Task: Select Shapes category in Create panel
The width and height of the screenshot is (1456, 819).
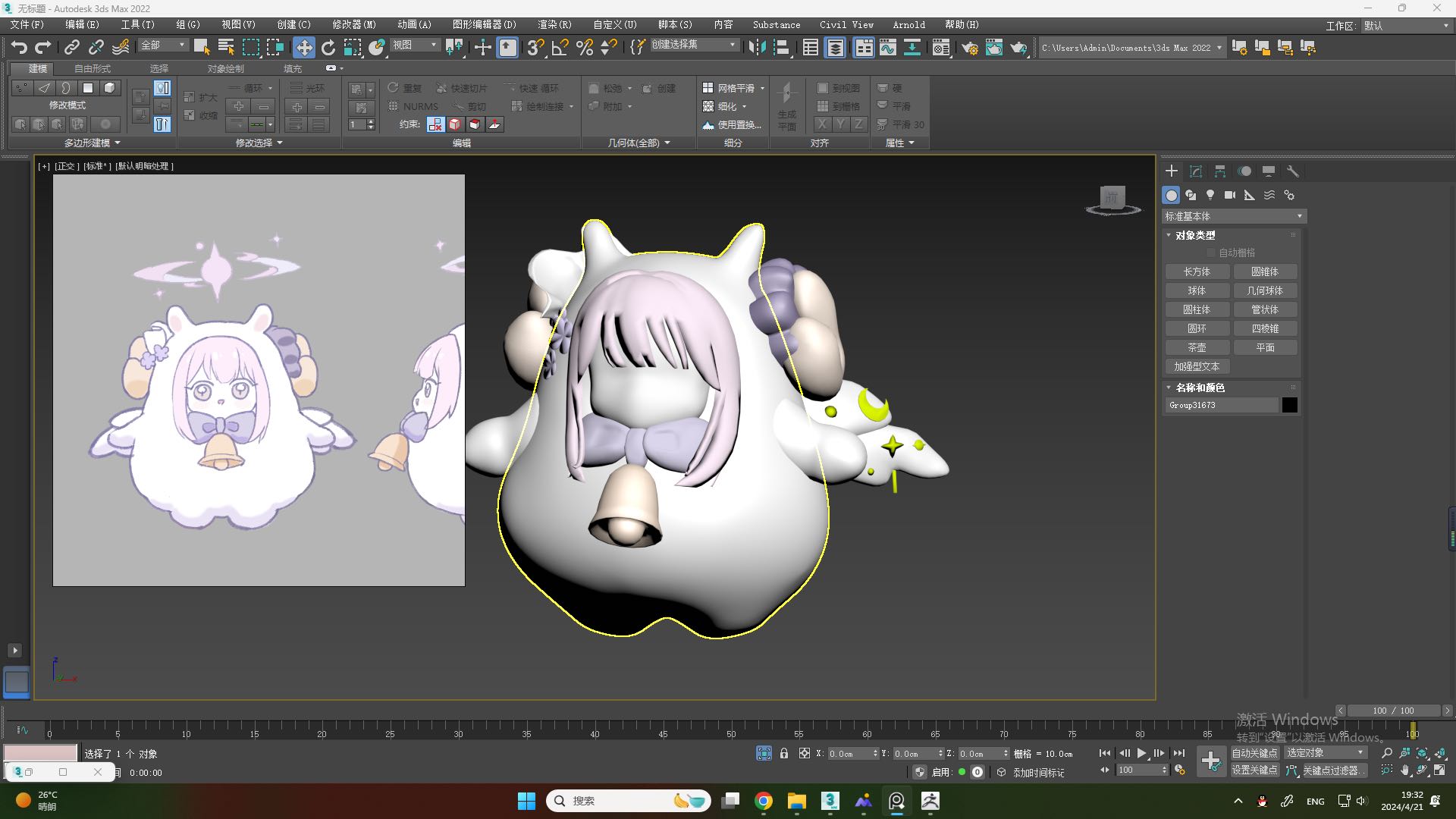Action: point(1191,196)
